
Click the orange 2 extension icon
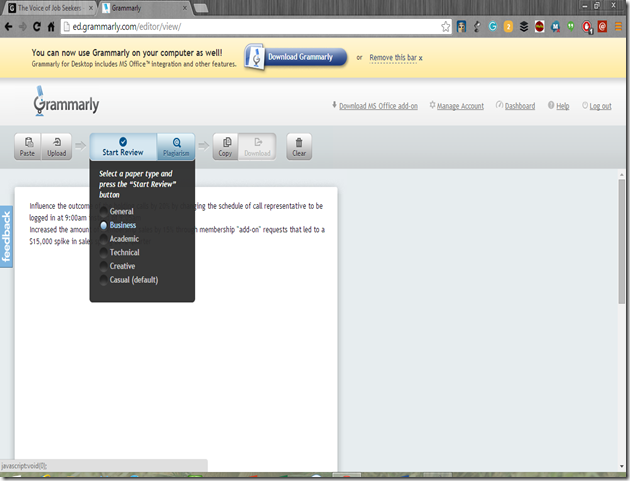coord(508,27)
